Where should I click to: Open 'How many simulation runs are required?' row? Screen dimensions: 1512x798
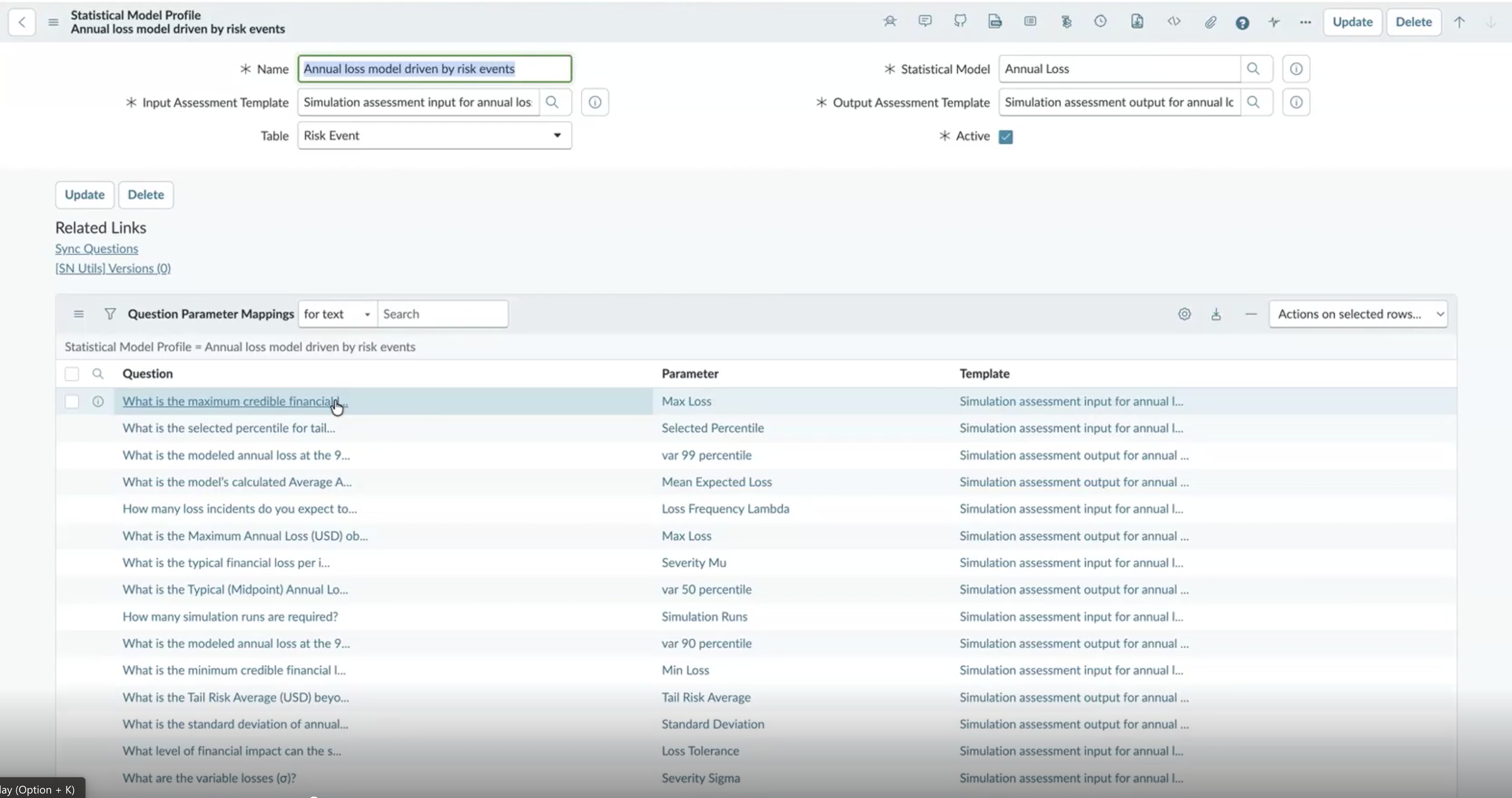[x=230, y=617]
